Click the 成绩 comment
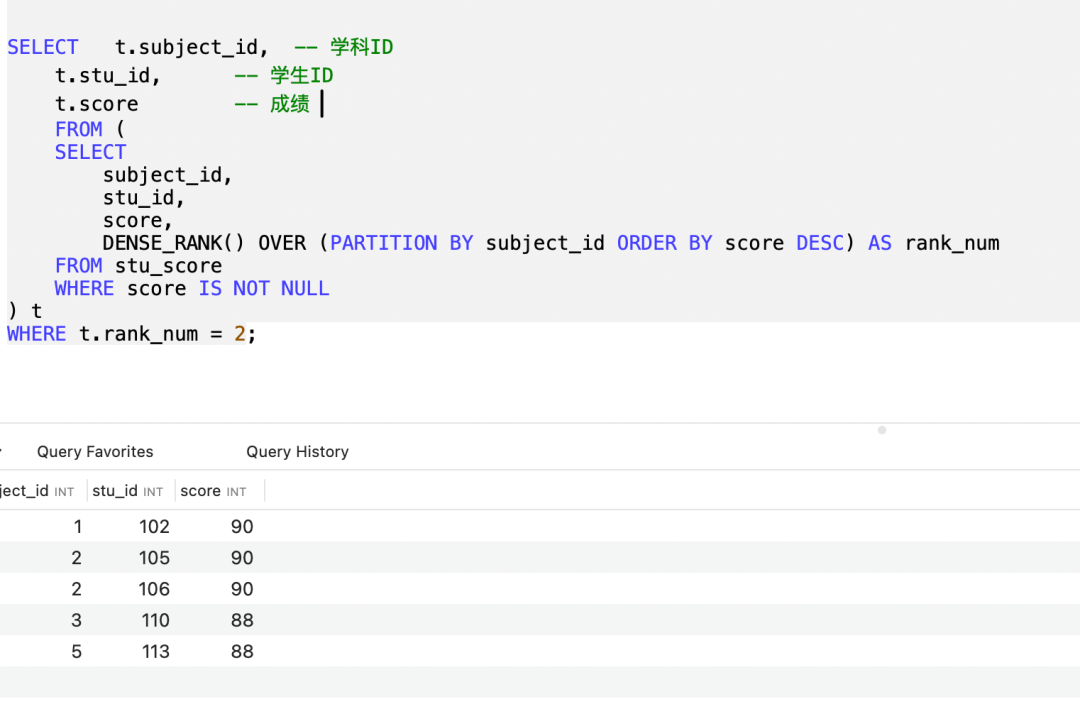The image size is (1080, 704). click(290, 103)
